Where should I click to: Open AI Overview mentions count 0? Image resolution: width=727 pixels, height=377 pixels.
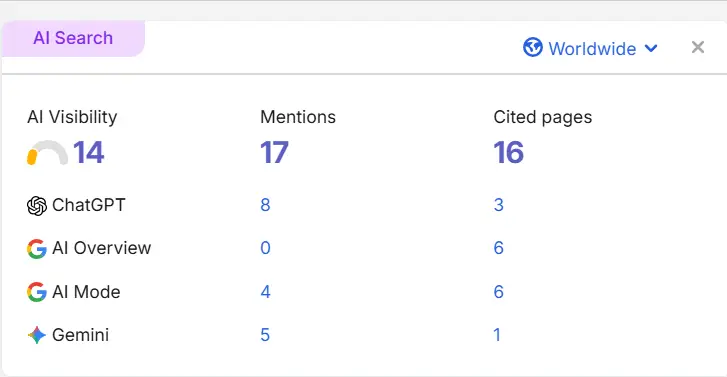coord(265,248)
